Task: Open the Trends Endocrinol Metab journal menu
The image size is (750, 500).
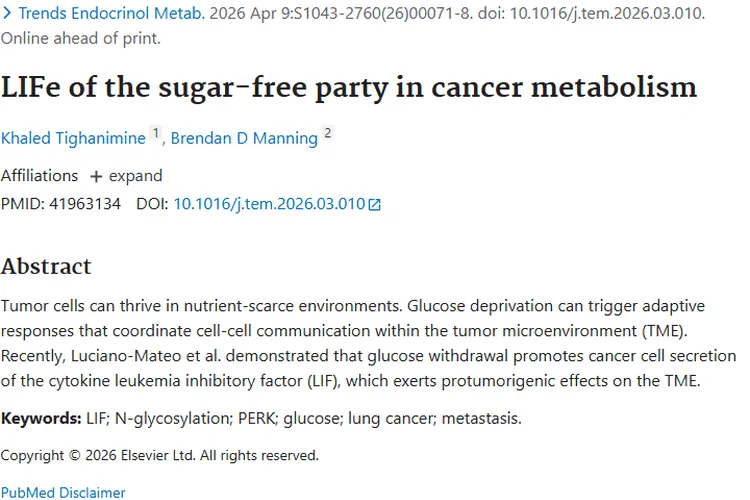Action: [x=112, y=14]
